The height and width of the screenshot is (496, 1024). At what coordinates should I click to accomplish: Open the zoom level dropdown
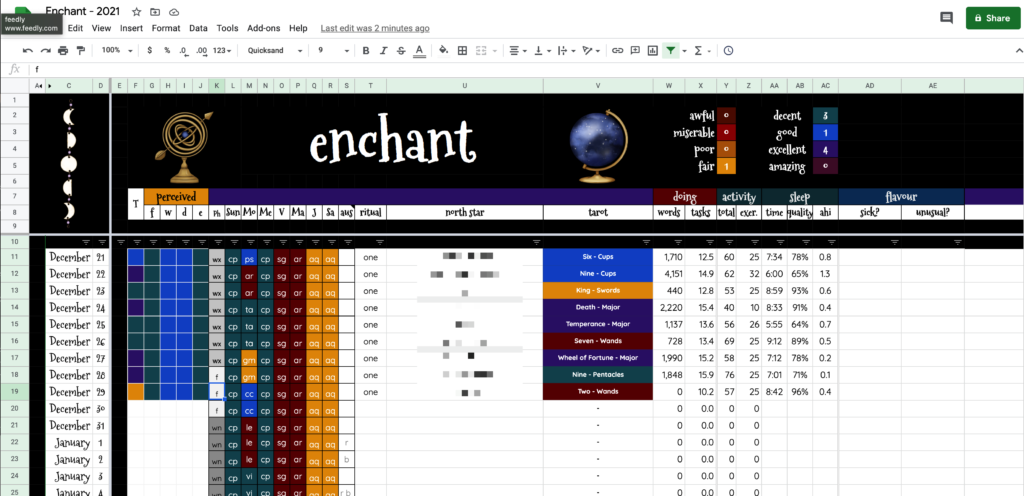117,50
